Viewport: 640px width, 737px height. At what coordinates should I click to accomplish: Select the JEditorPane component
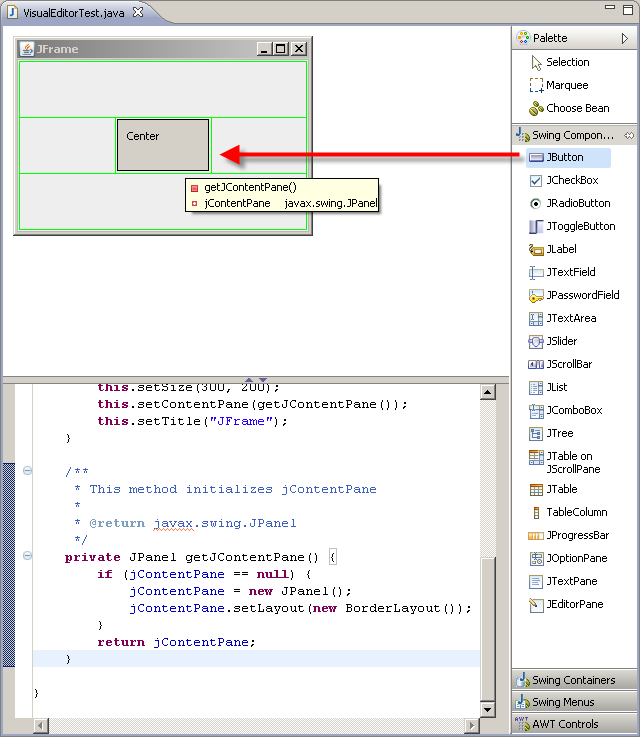566,604
